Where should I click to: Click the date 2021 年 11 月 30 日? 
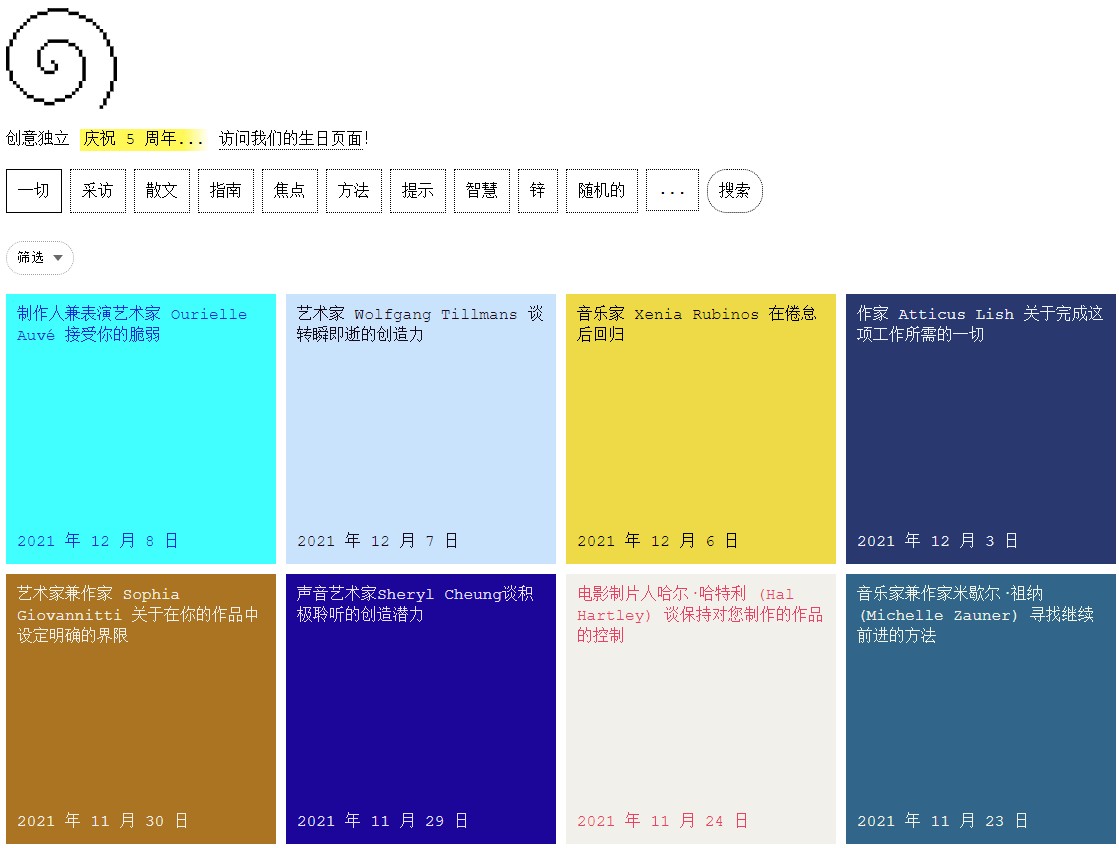[x=103, y=821]
